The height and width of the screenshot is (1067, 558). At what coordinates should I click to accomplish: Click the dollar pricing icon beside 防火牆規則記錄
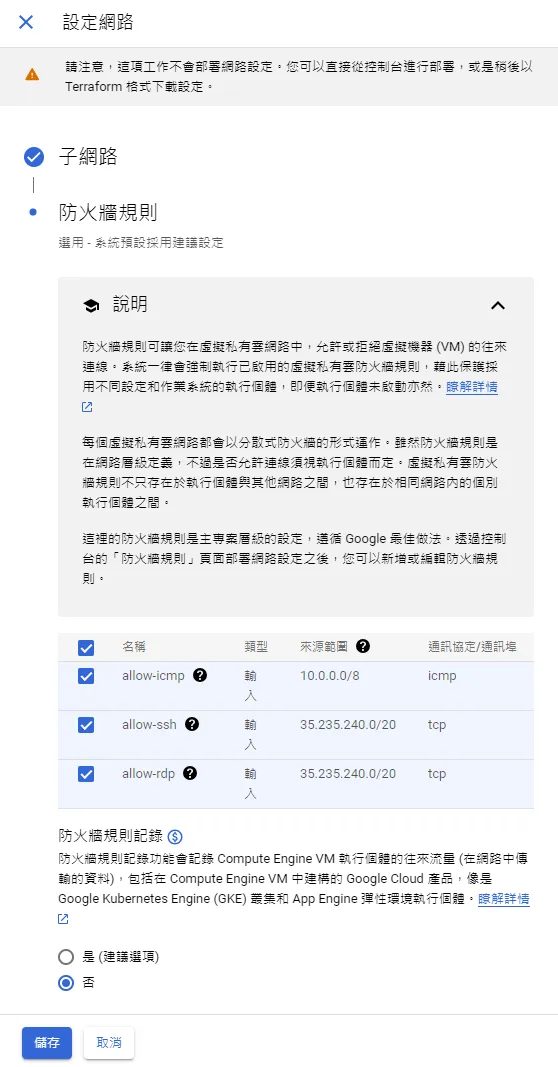(175, 836)
